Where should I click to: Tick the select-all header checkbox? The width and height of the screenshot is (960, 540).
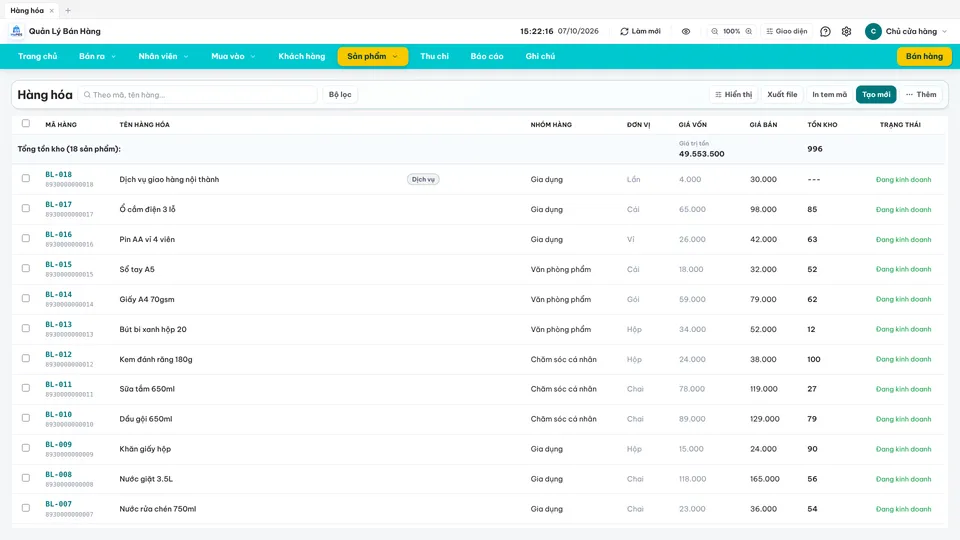click(x=26, y=124)
